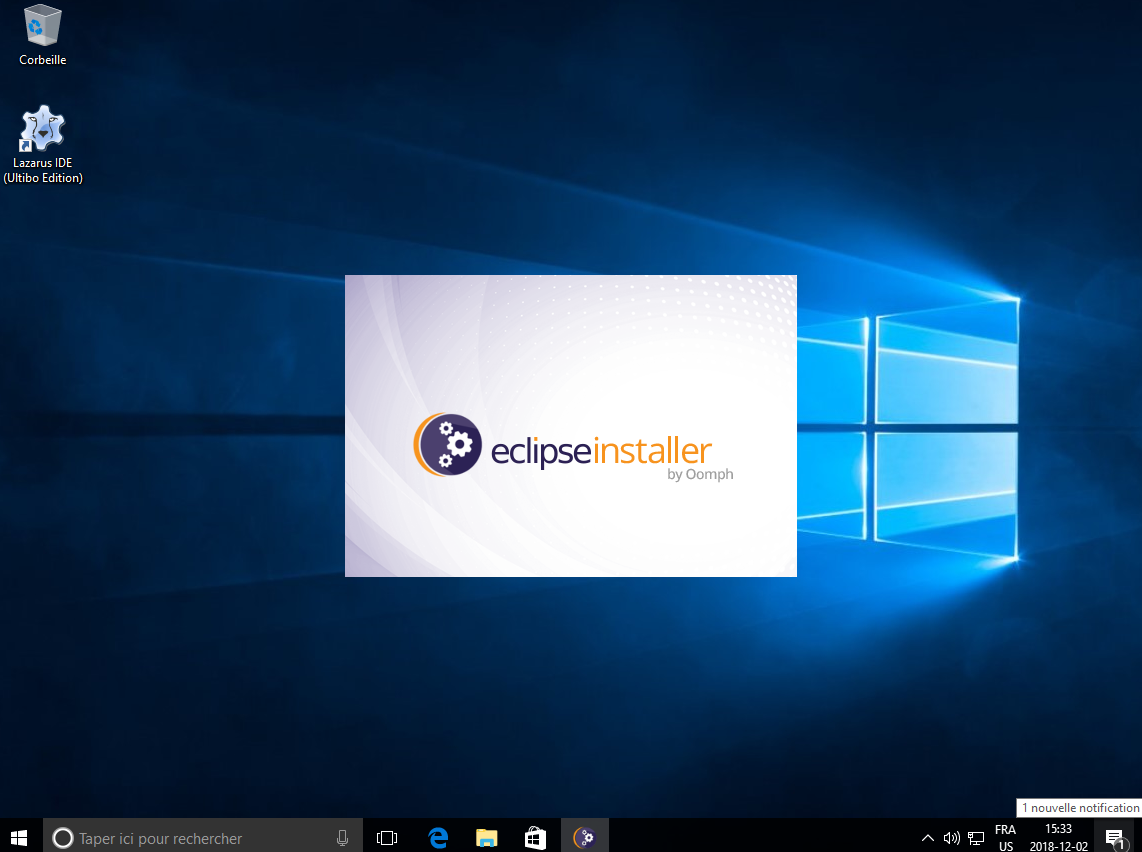The height and width of the screenshot is (852, 1142).
Task: Open the Windows Start menu
Action: point(19,837)
